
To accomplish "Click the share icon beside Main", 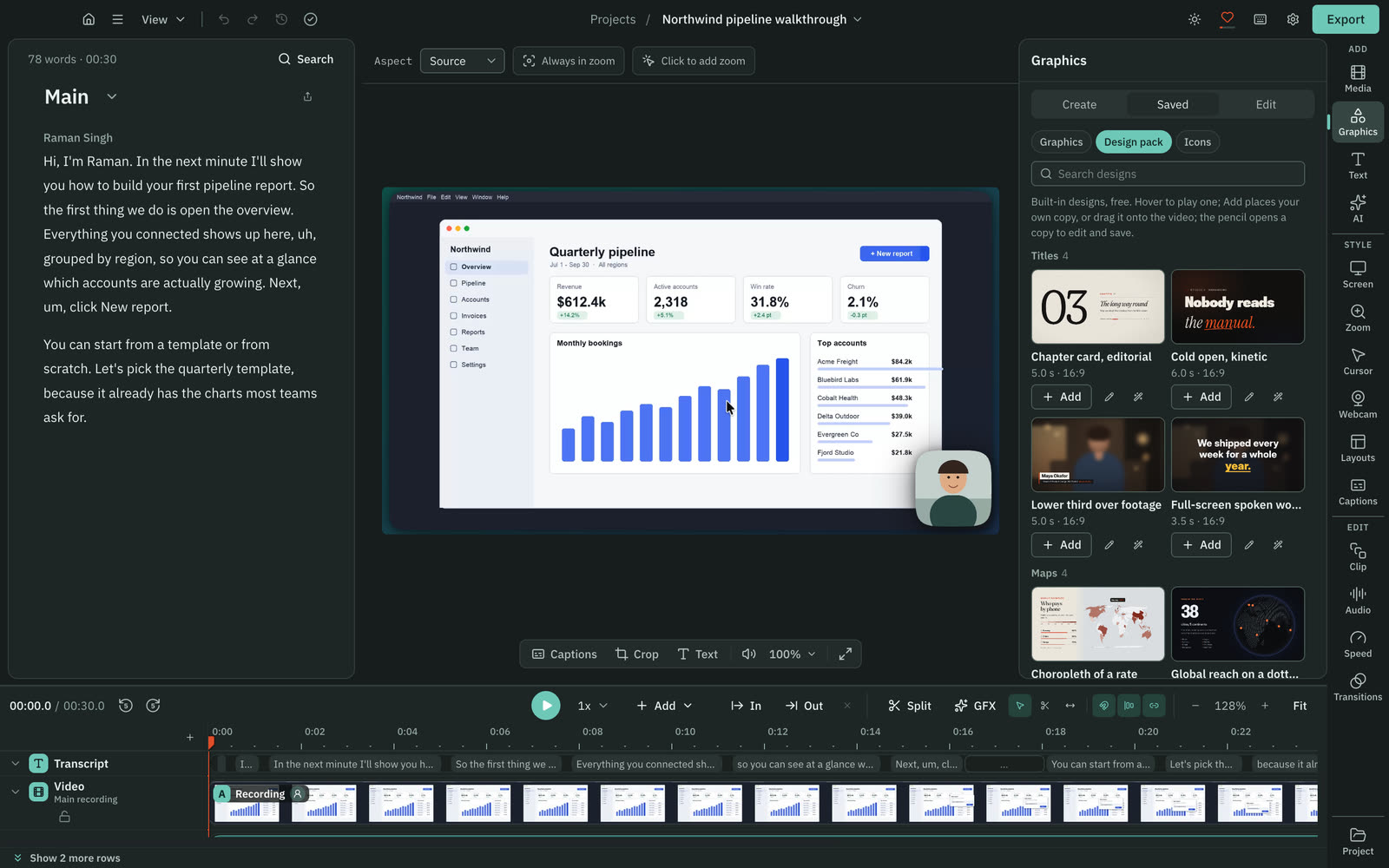I will tap(307, 96).
